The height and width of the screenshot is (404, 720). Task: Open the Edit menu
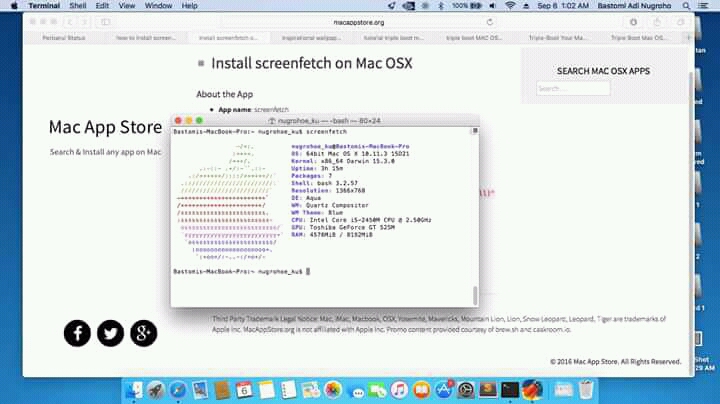(102, 6)
